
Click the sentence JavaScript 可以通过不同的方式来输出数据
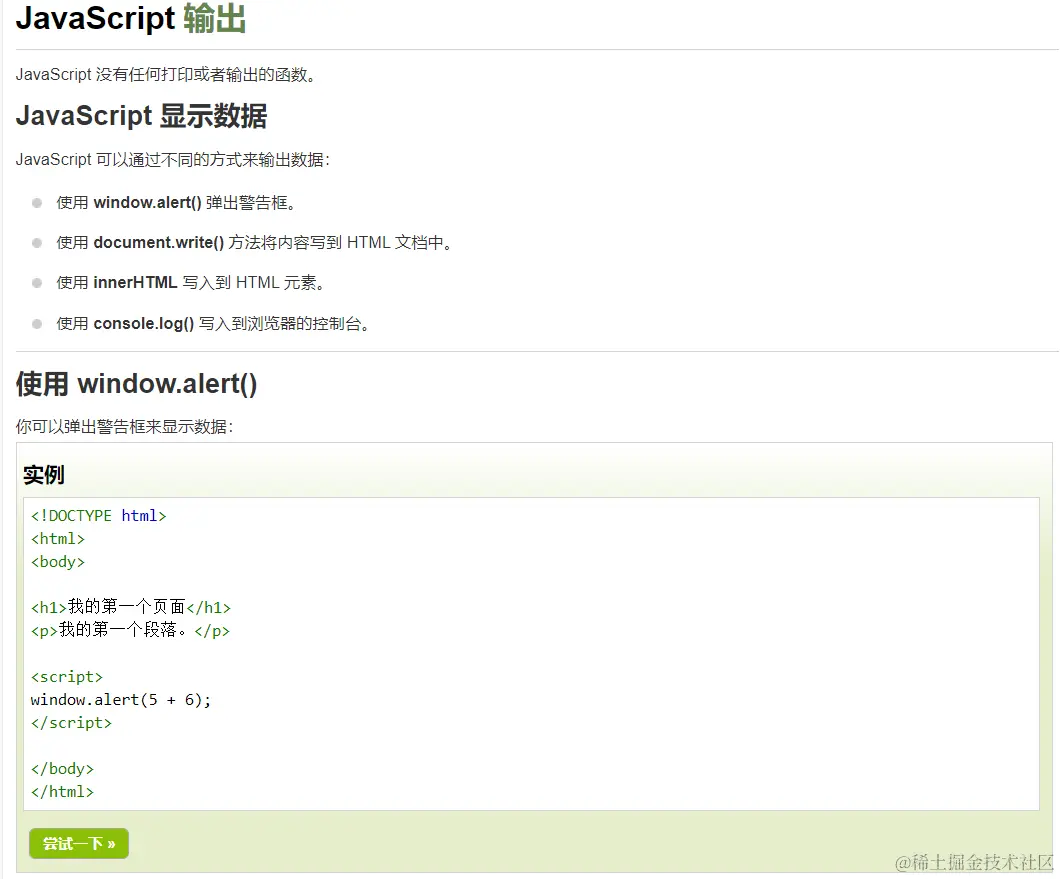click(x=173, y=160)
